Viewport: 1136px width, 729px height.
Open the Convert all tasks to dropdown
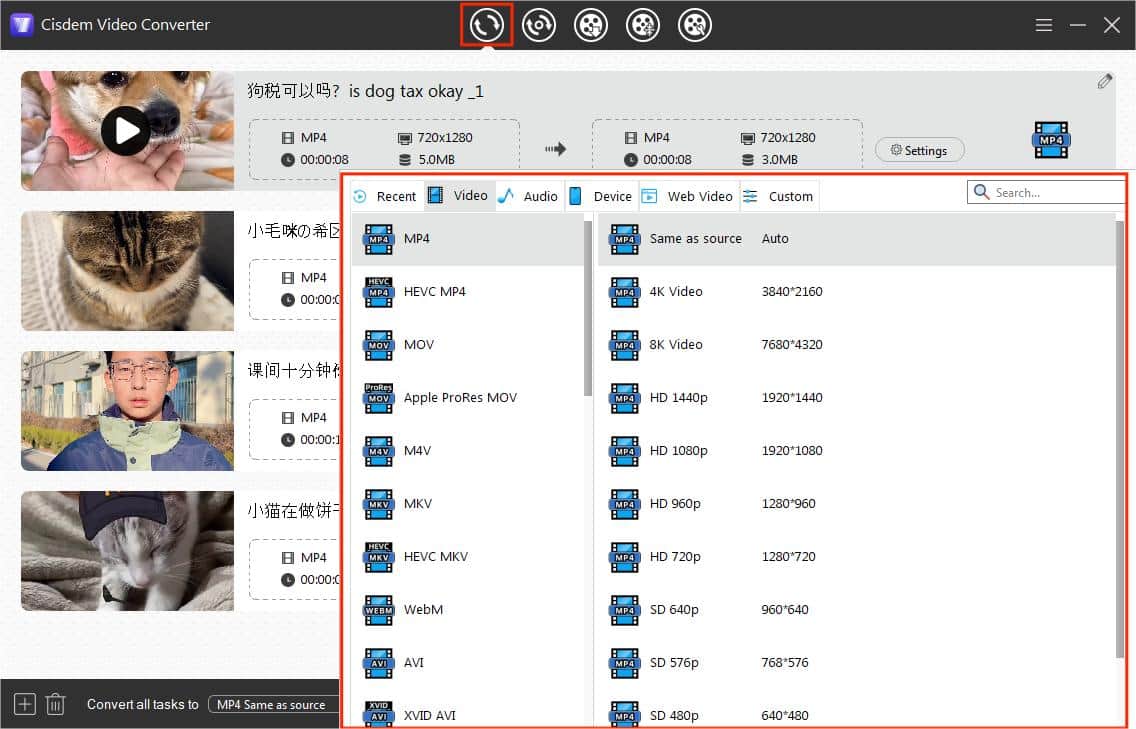point(272,704)
